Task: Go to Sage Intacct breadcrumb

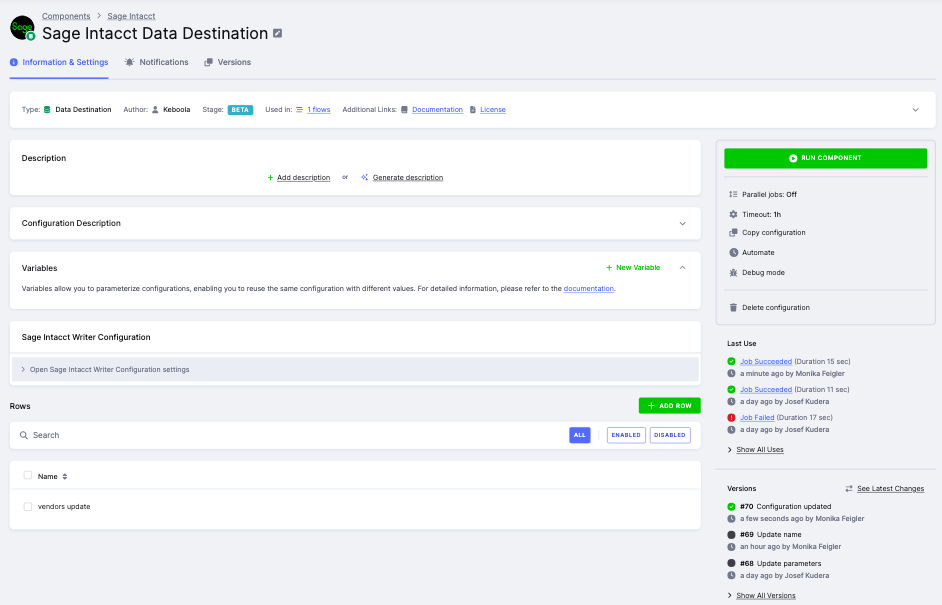Action: click(131, 16)
